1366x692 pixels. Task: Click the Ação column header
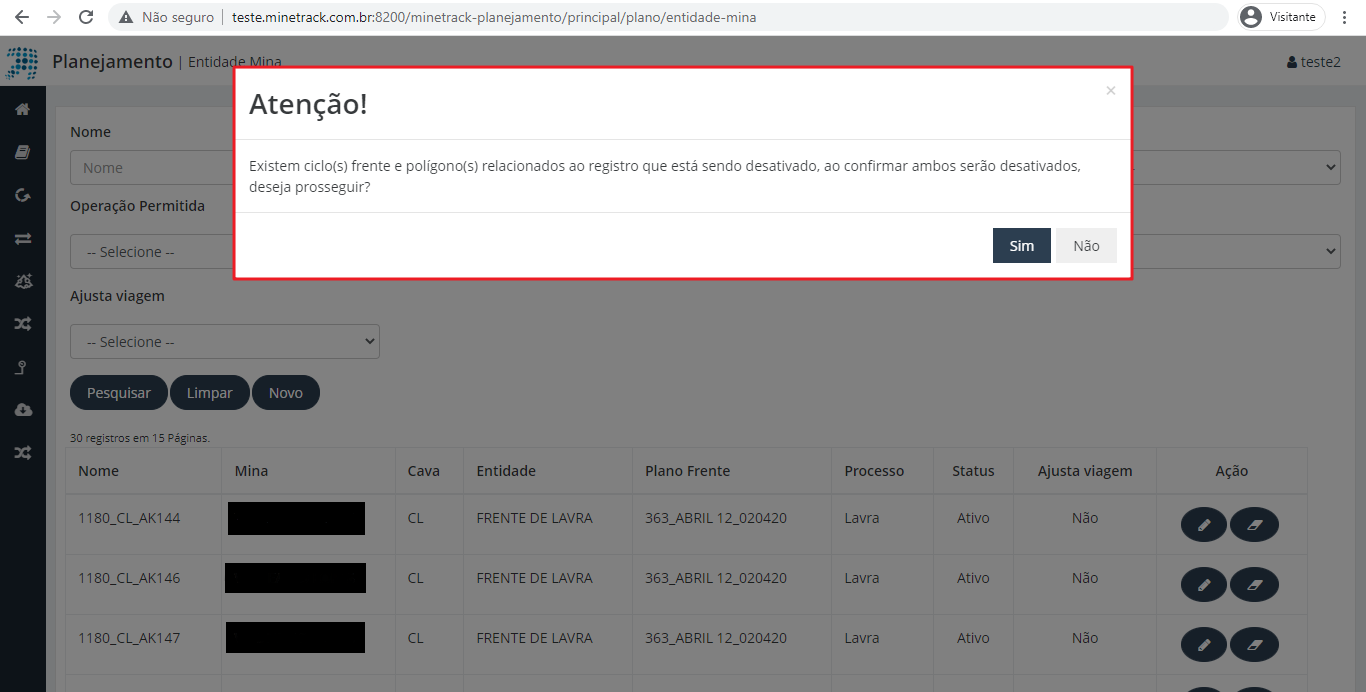[x=1231, y=471]
